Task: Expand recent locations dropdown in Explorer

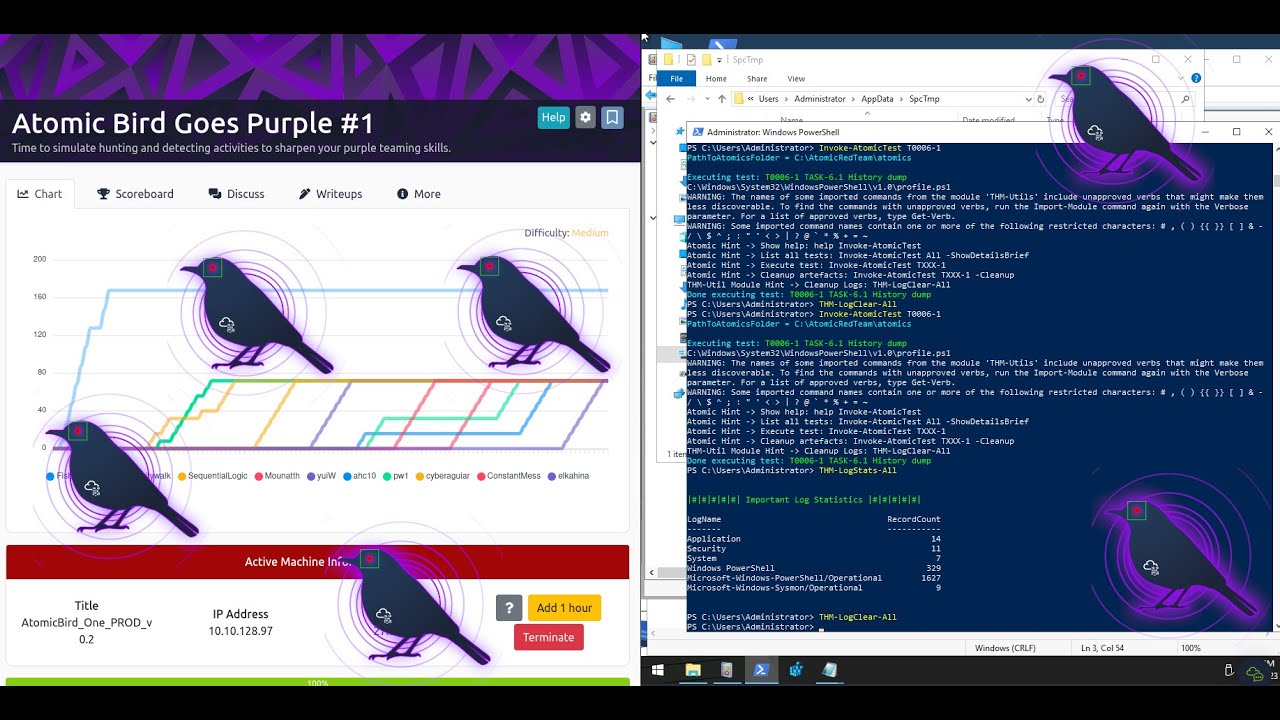Action: coord(706,99)
